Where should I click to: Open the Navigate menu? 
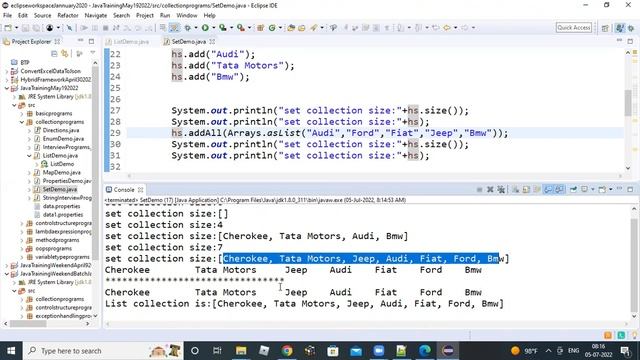tap(96, 16)
